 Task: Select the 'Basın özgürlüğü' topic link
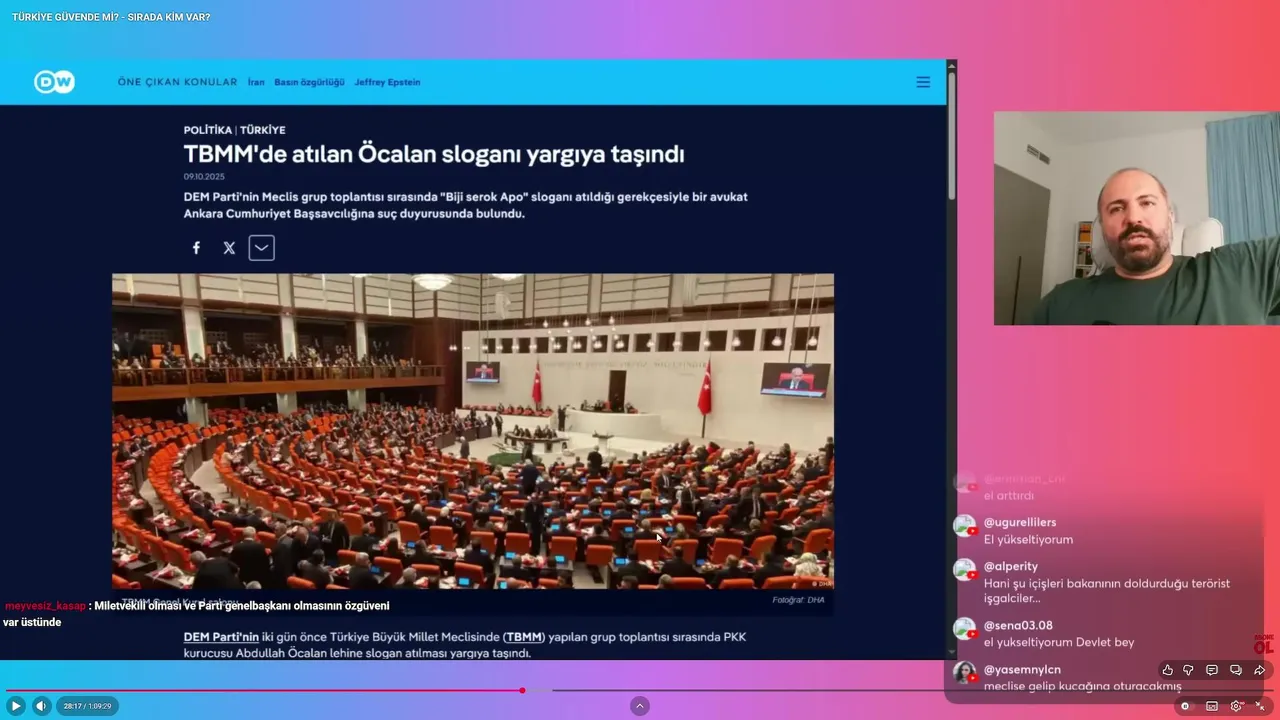(x=309, y=82)
